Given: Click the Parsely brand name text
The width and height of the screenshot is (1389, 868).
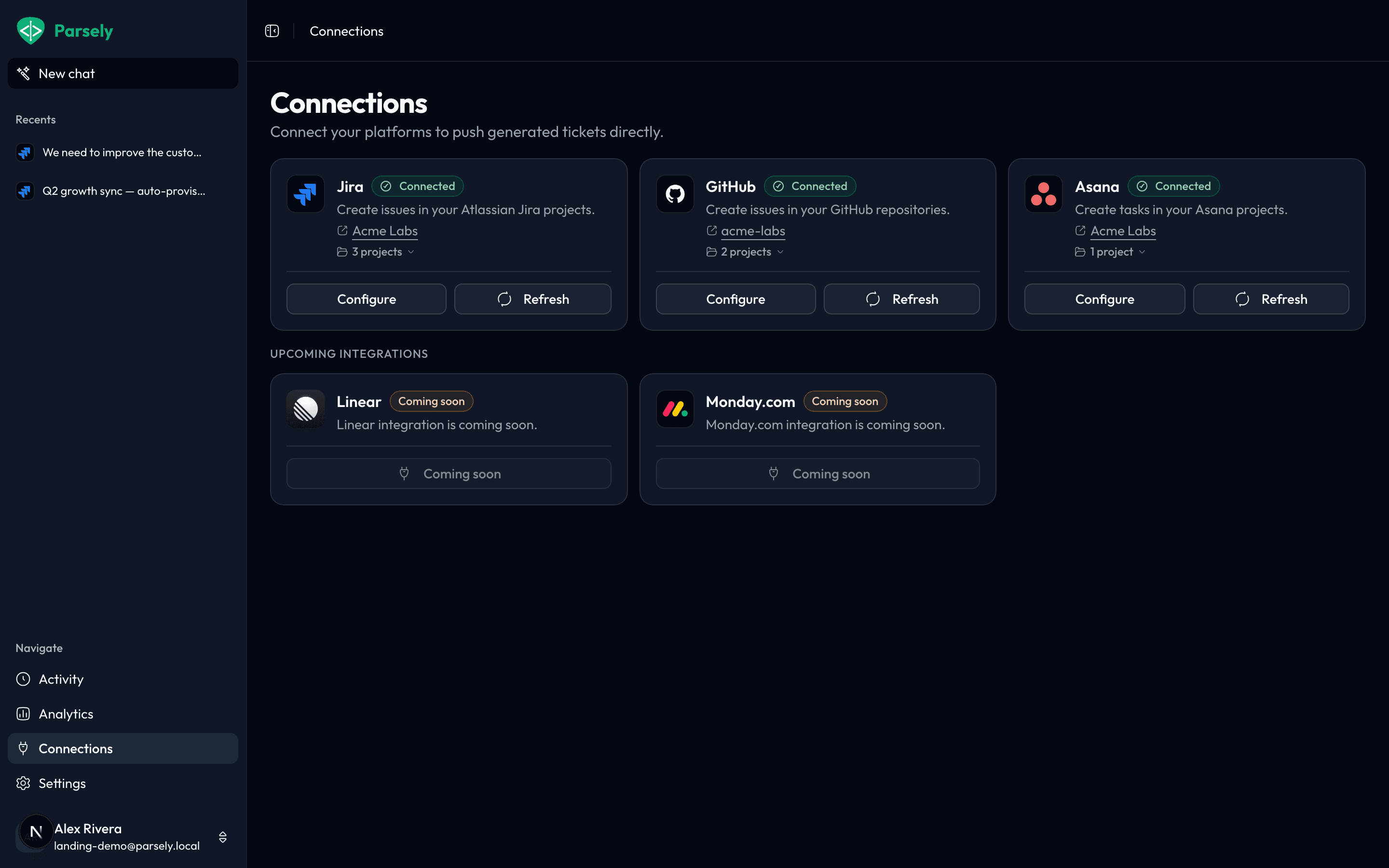Looking at the screenshot, I should point(83,31).
